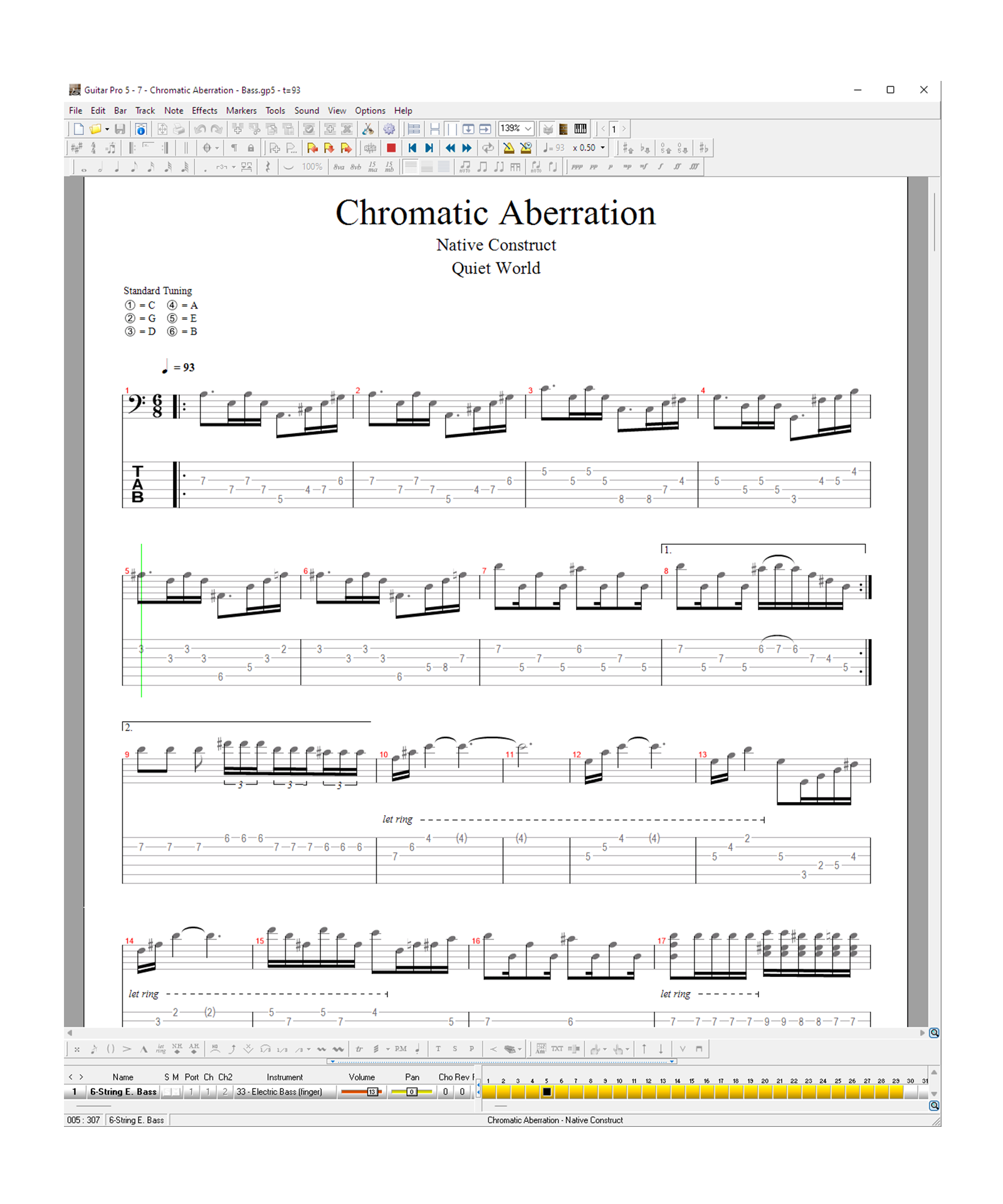Click the red Stop playback button
Viewport: 1003px width, 1204px height.
click(x=391, y=148)
